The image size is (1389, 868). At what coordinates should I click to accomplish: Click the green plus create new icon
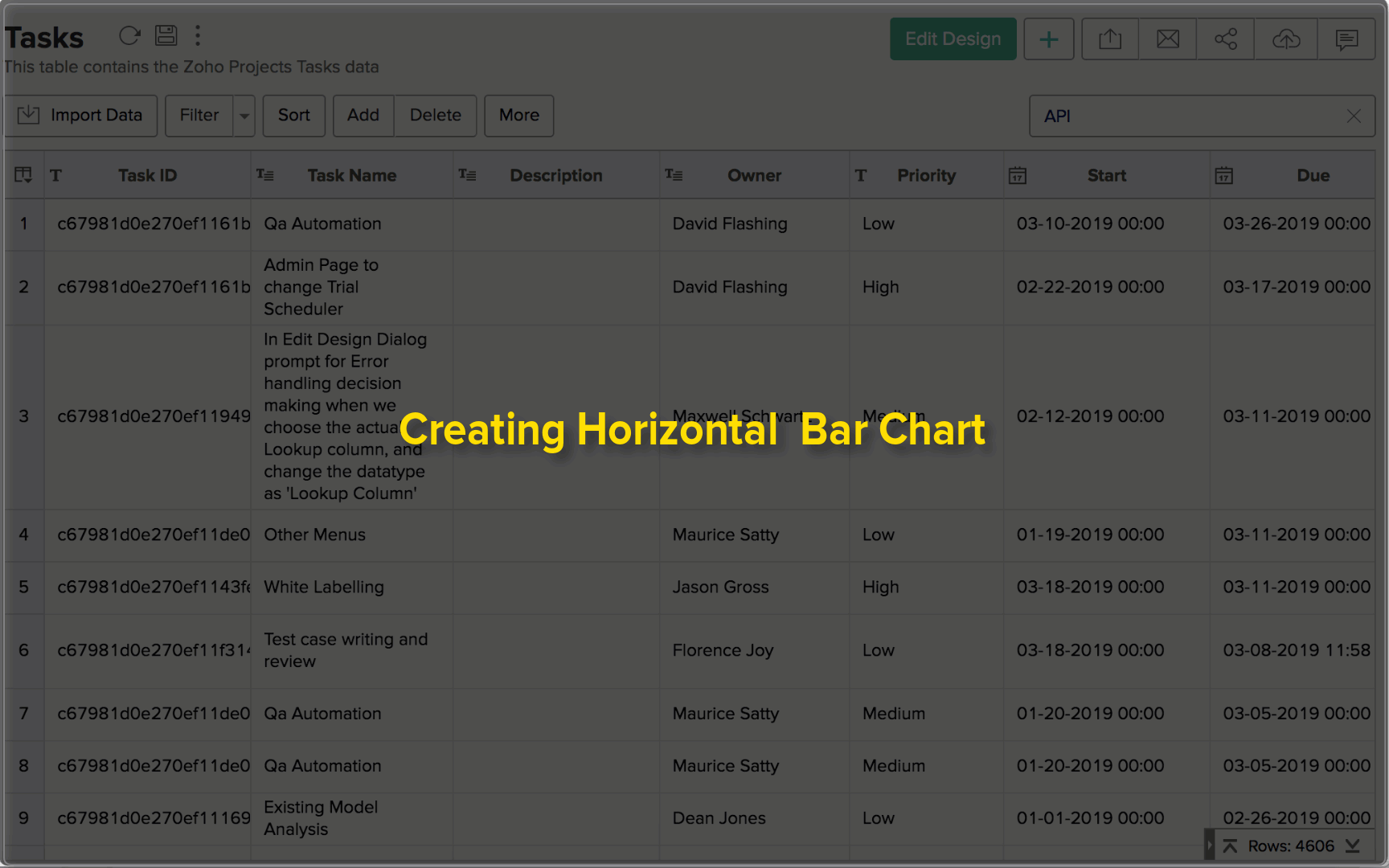tap(1048, 39)
